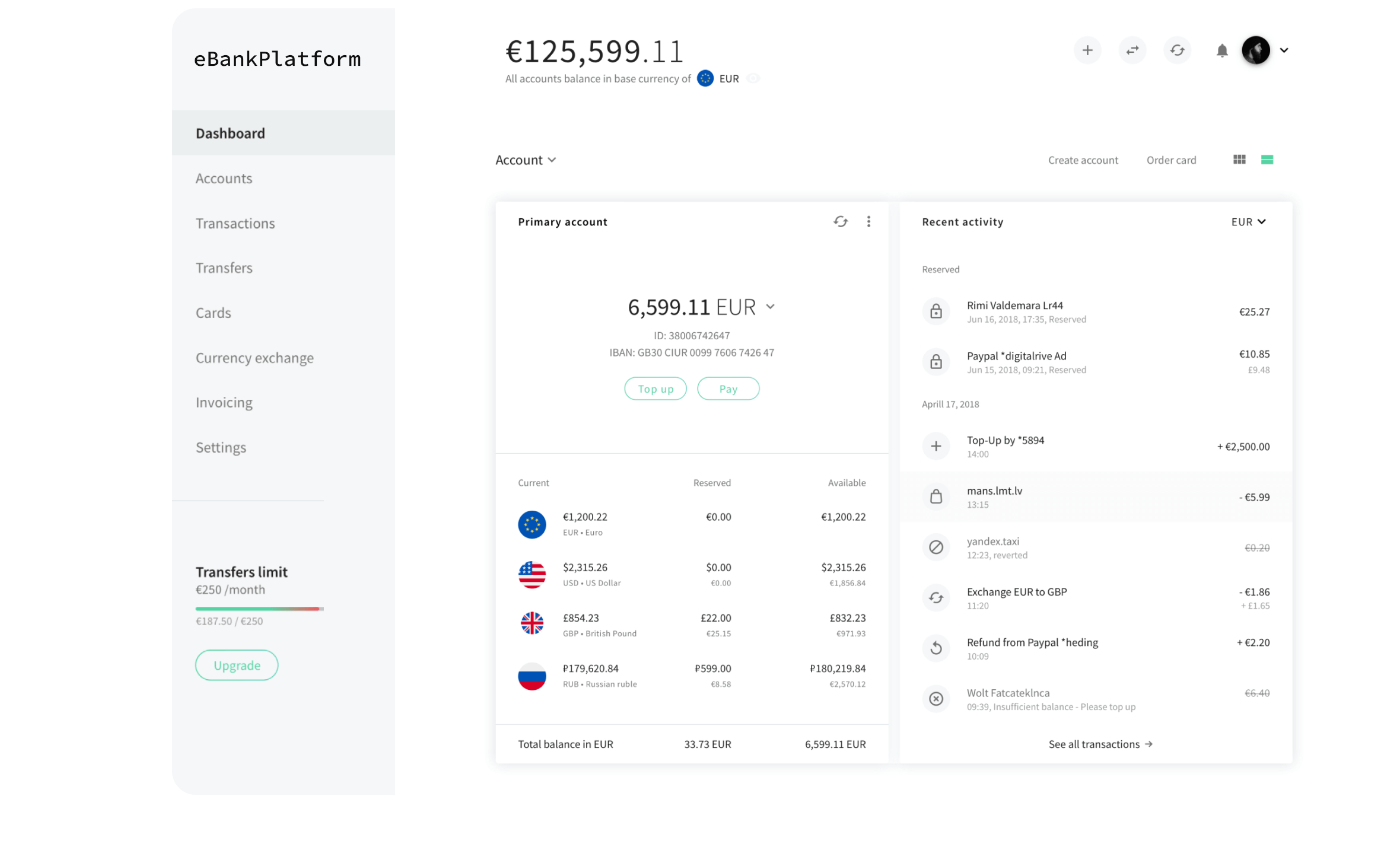Toggle balance visibility eye icon
The width and height of the screenshot is (1400, 866).
pos(753,79)
